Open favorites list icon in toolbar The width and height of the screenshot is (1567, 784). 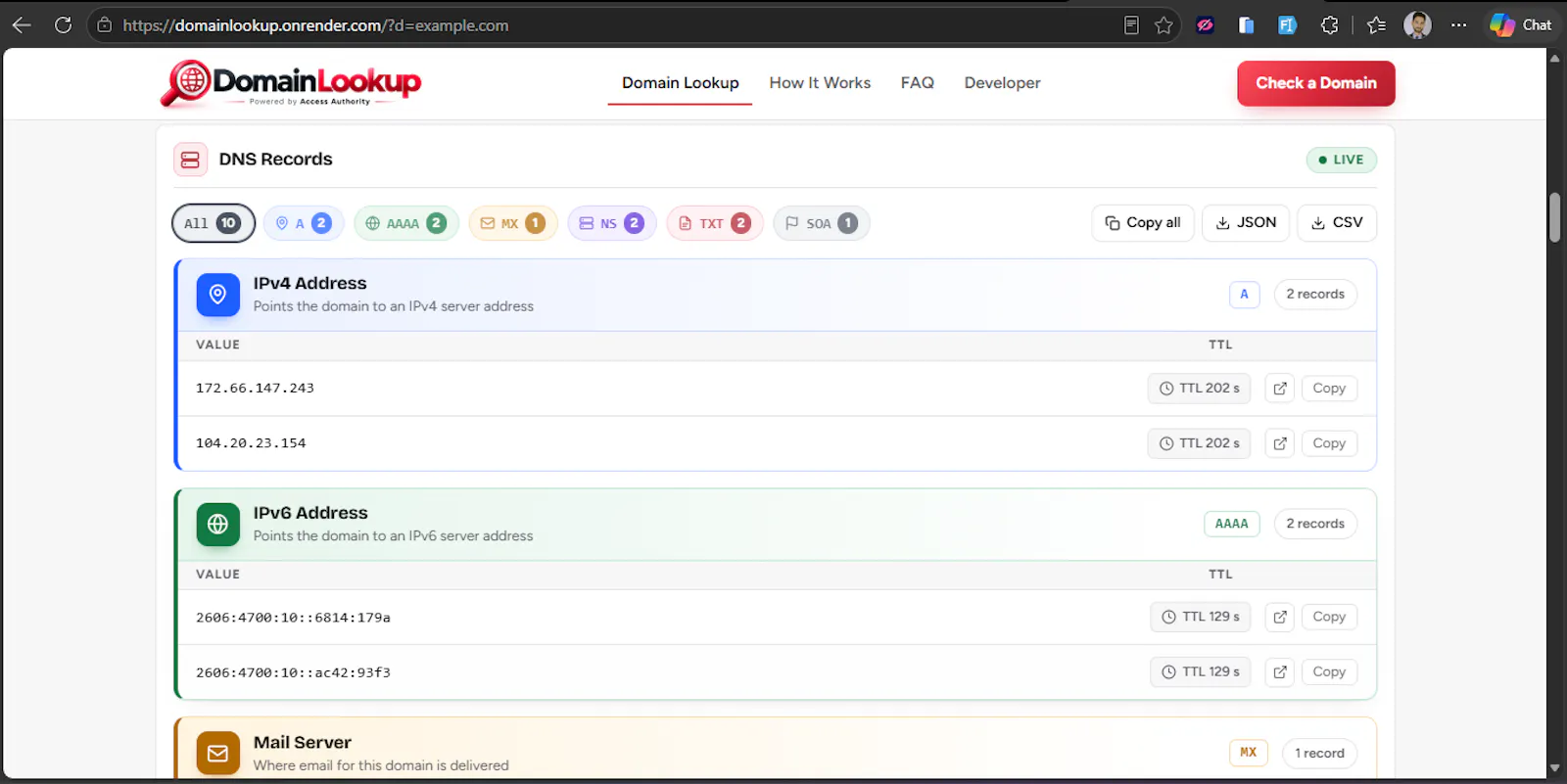pos(1376,25)
